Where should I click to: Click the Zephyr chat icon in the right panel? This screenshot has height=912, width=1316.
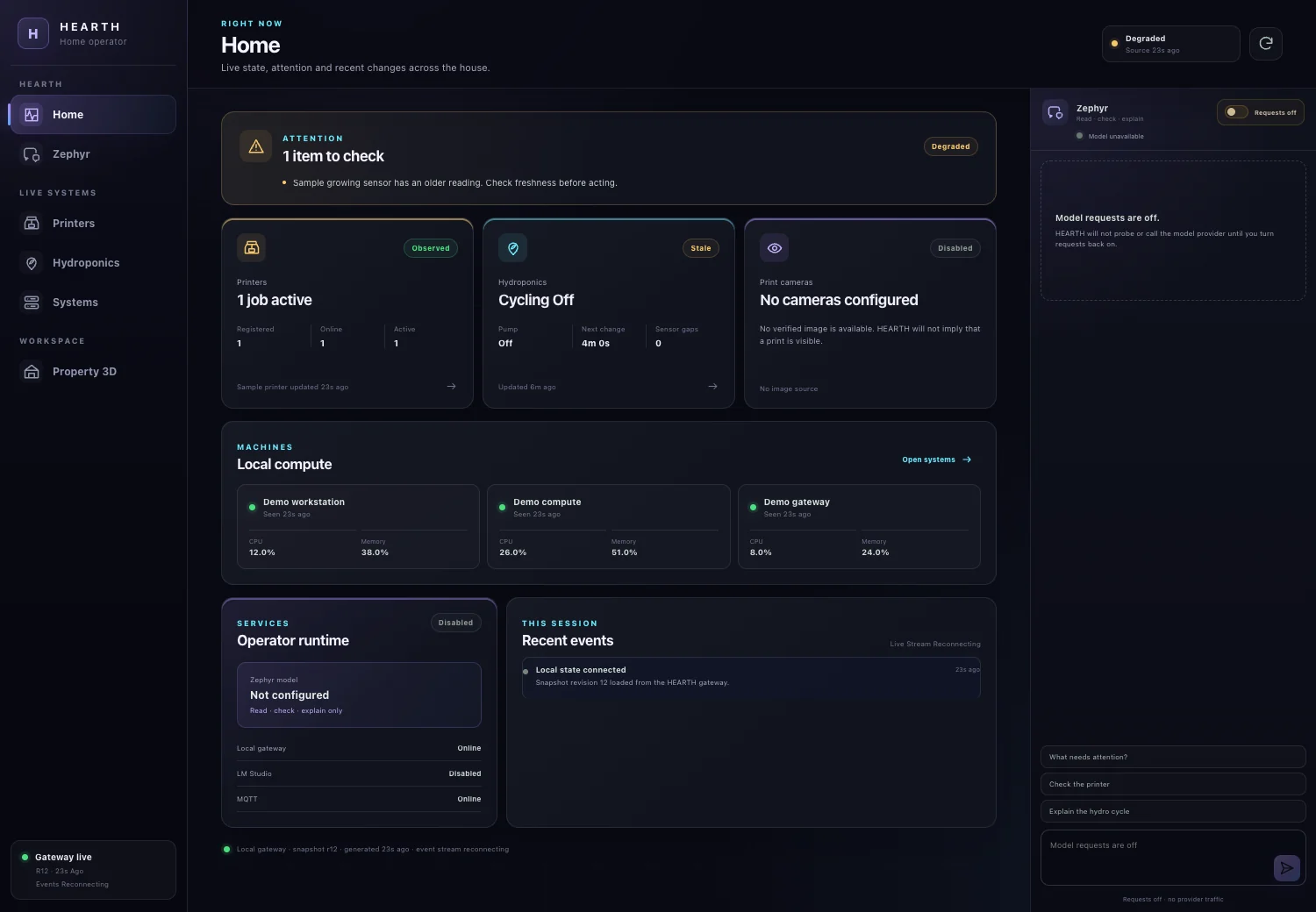point(1055,112)
